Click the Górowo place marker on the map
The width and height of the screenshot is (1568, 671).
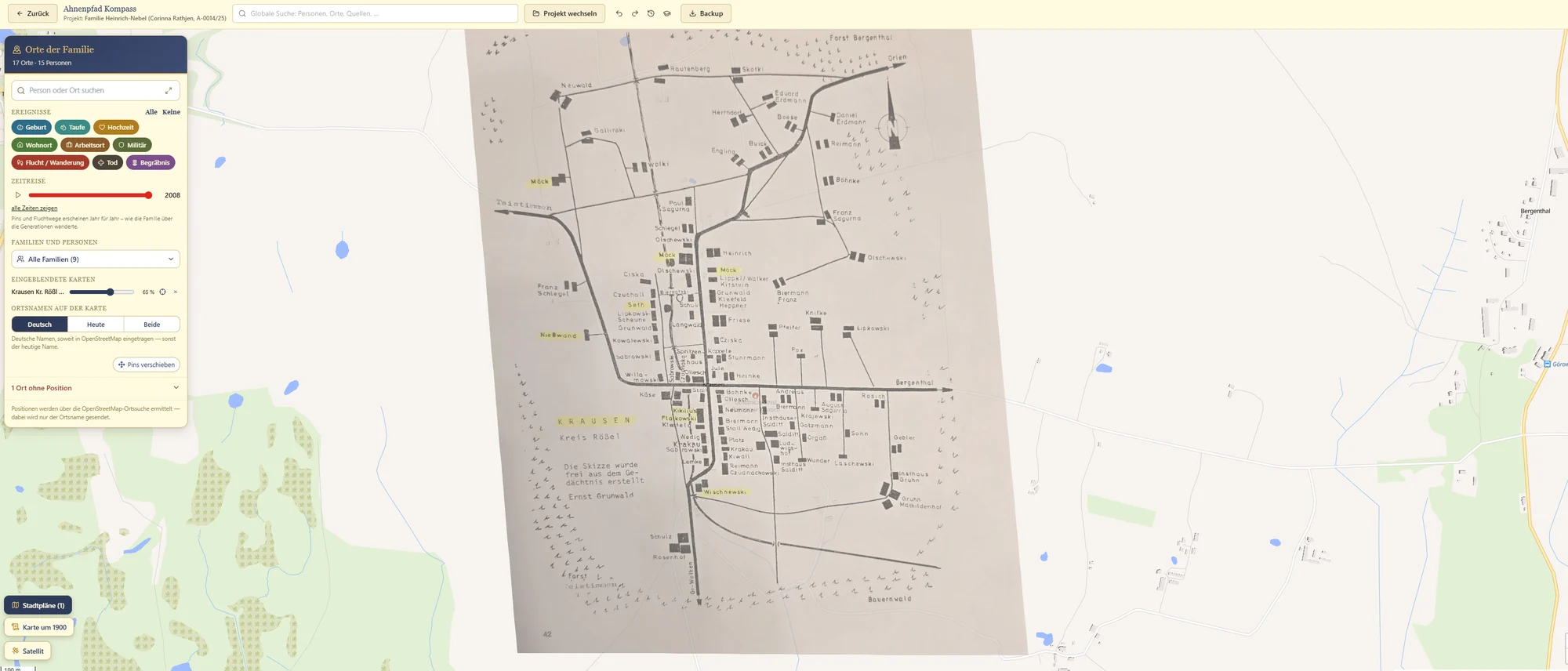click(1548, 365)
